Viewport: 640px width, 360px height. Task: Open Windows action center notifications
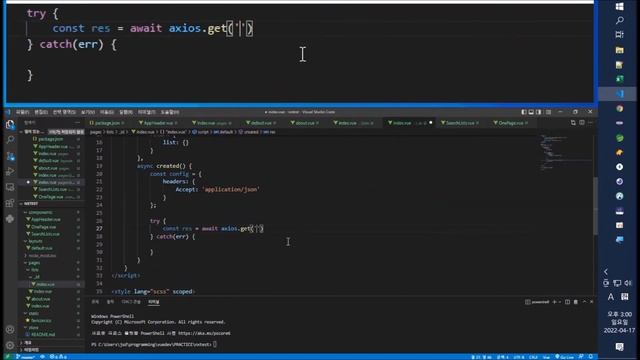619,347
